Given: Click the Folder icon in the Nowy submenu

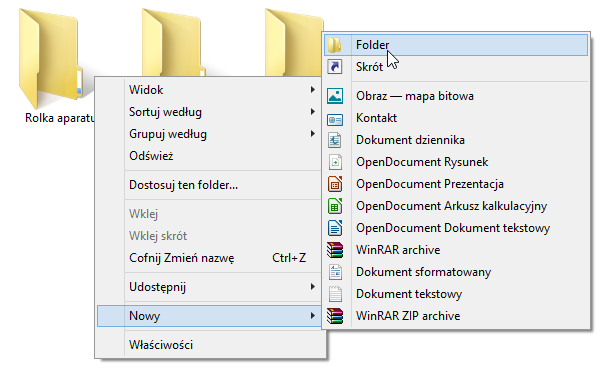Looking at the screenshot, I should coord(335,45).
